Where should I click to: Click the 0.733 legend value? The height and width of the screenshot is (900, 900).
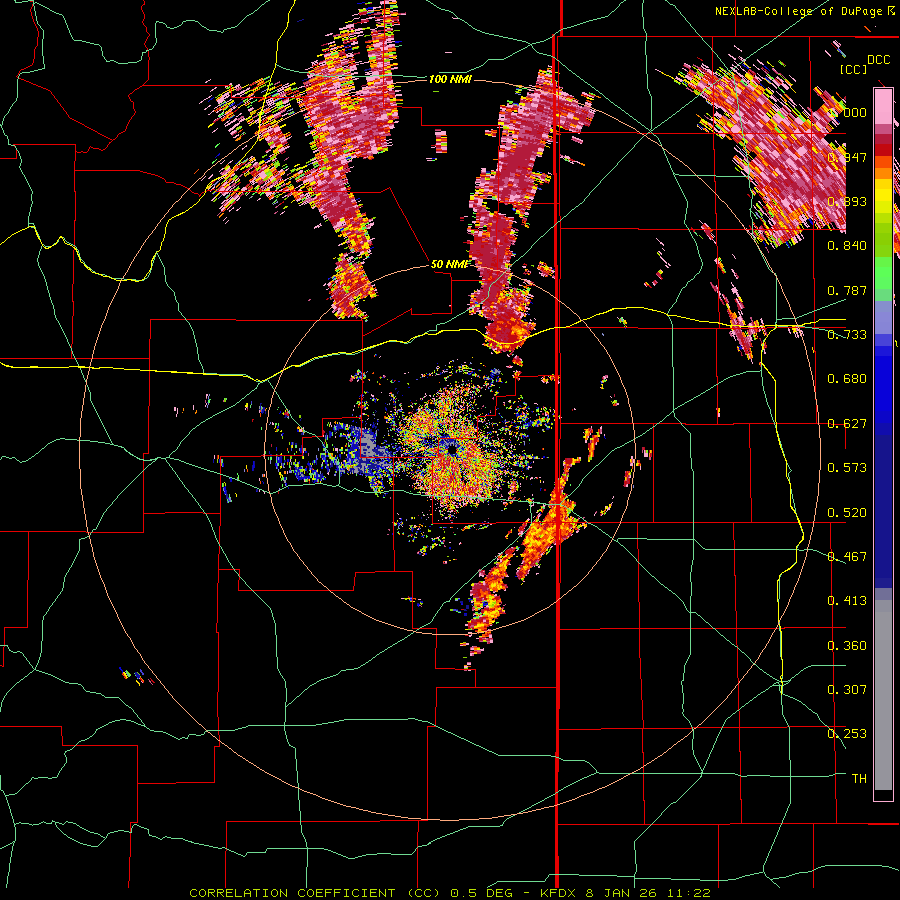pos(847,335)
